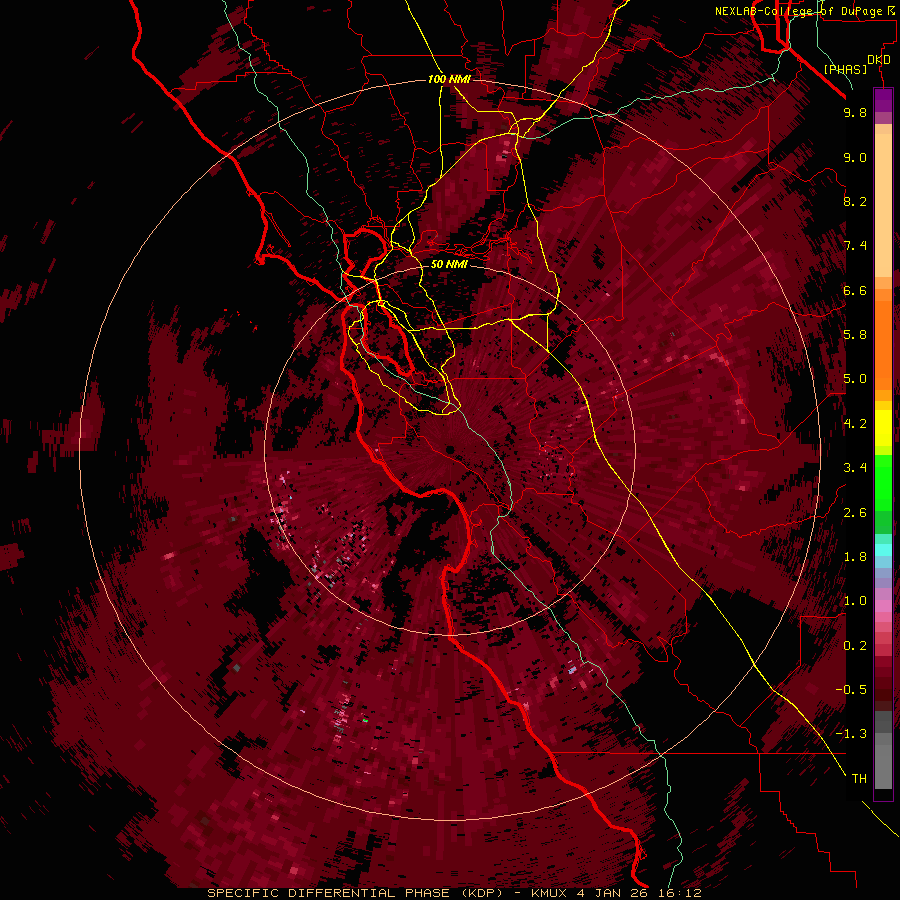Click the -1.3 value on the color scale
Image resolution: width=900 pixels, height=900 pixels.
click(x=851, y=734)
